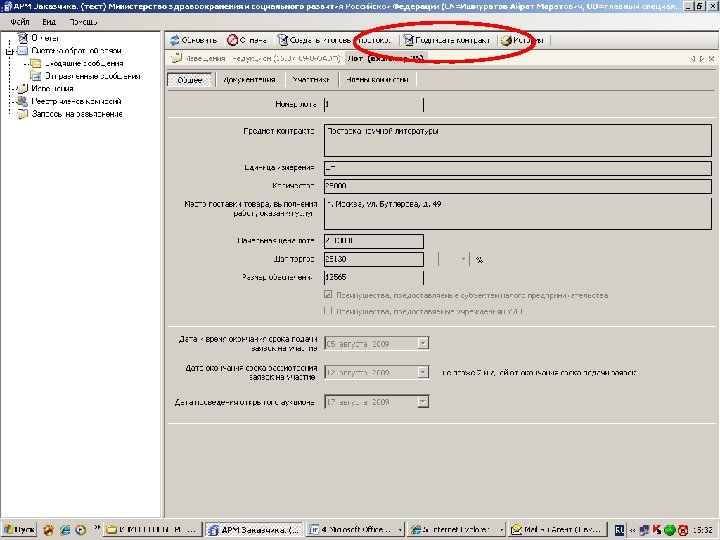Click the Место поставки товара text area
The height and width of the screenshot is (540, 720).
click(x=518, y=213)
